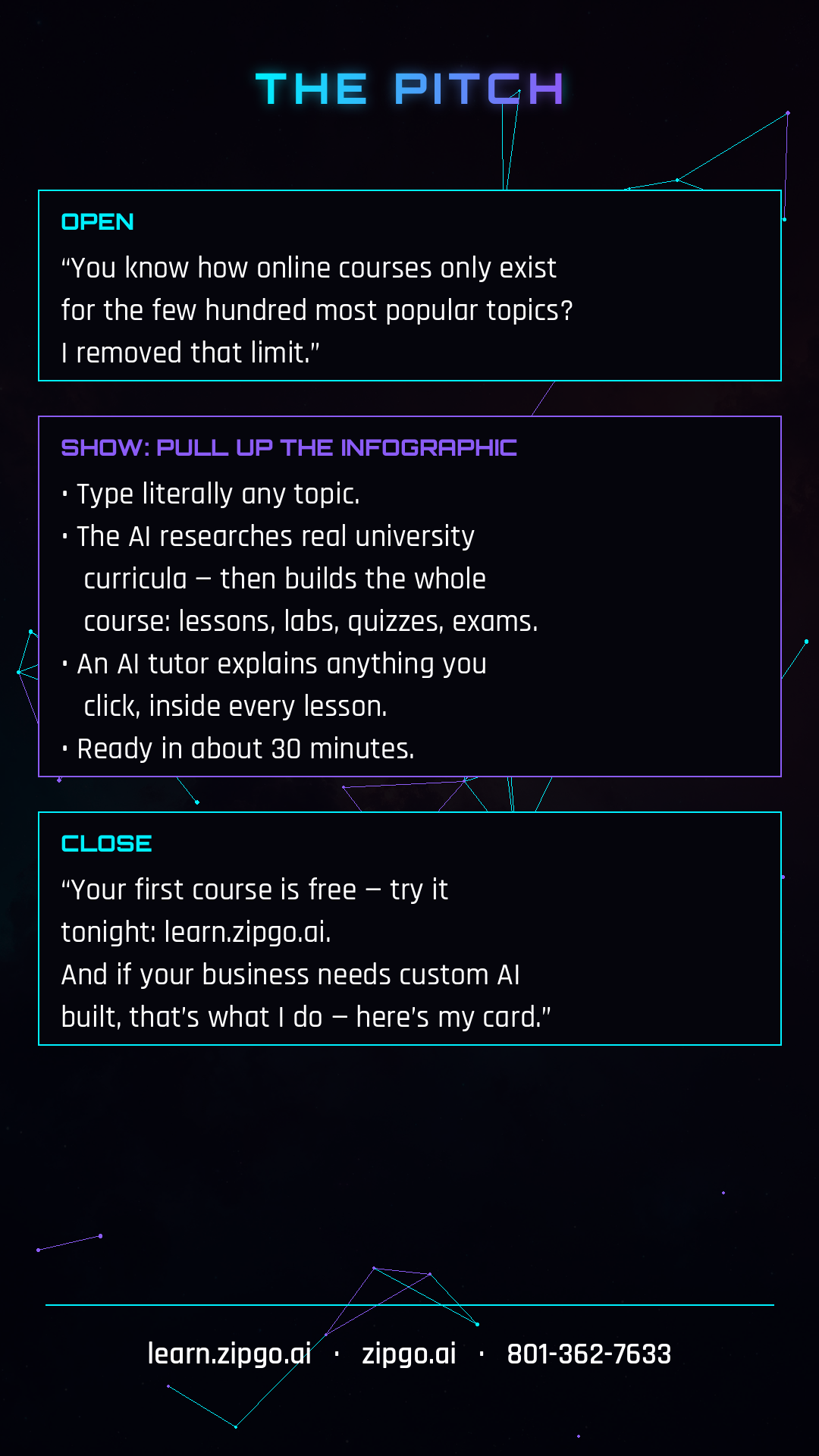Click 'And if your business needs custom AI' line
Screen dimensions: 819x1456
[290, 974]
